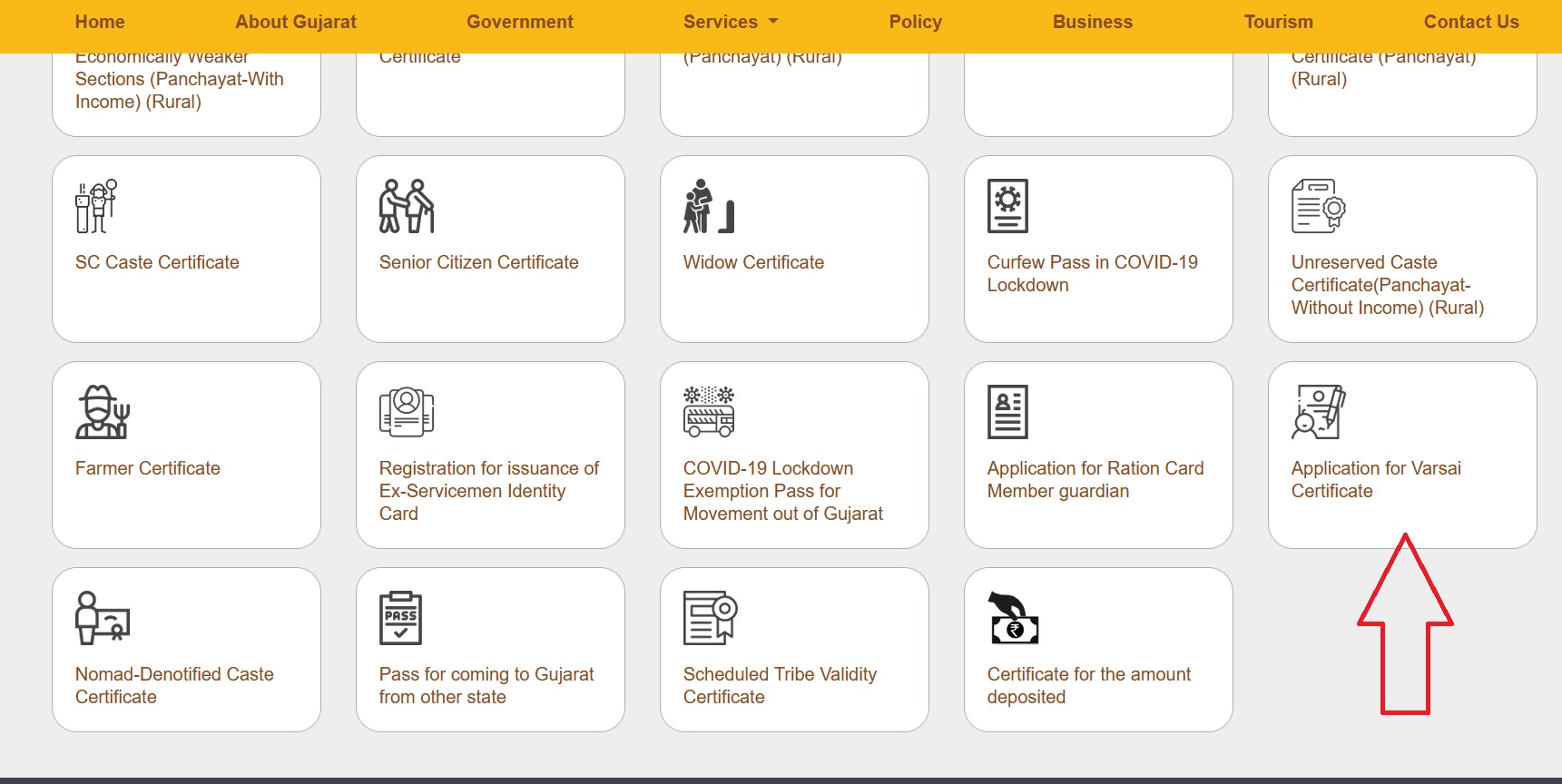
Task: Click the SC Caste Certificate icon
Action: 96,206
